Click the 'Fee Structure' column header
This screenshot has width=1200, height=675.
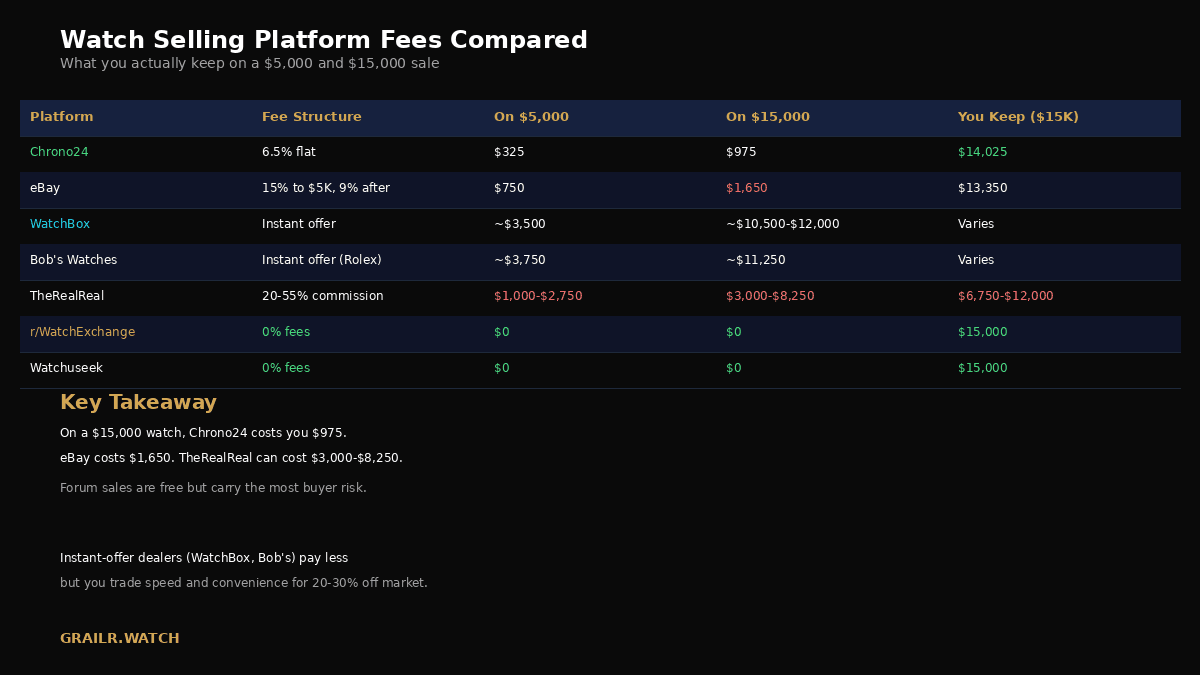(x=312, y=117)
